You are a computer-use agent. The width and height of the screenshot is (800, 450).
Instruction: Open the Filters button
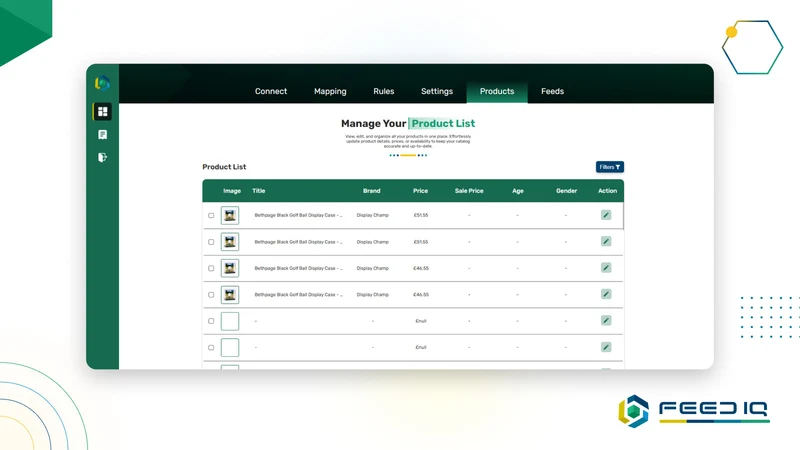tap(610, 167)
